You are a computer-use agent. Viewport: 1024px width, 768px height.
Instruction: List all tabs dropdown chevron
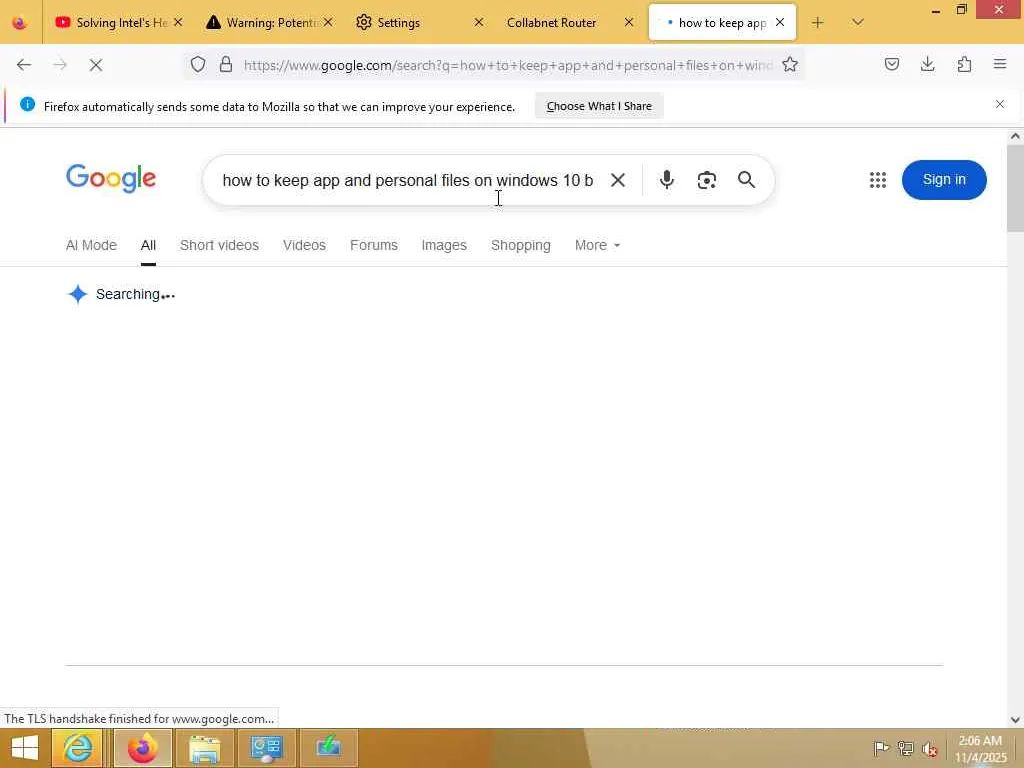coord(857,23)
